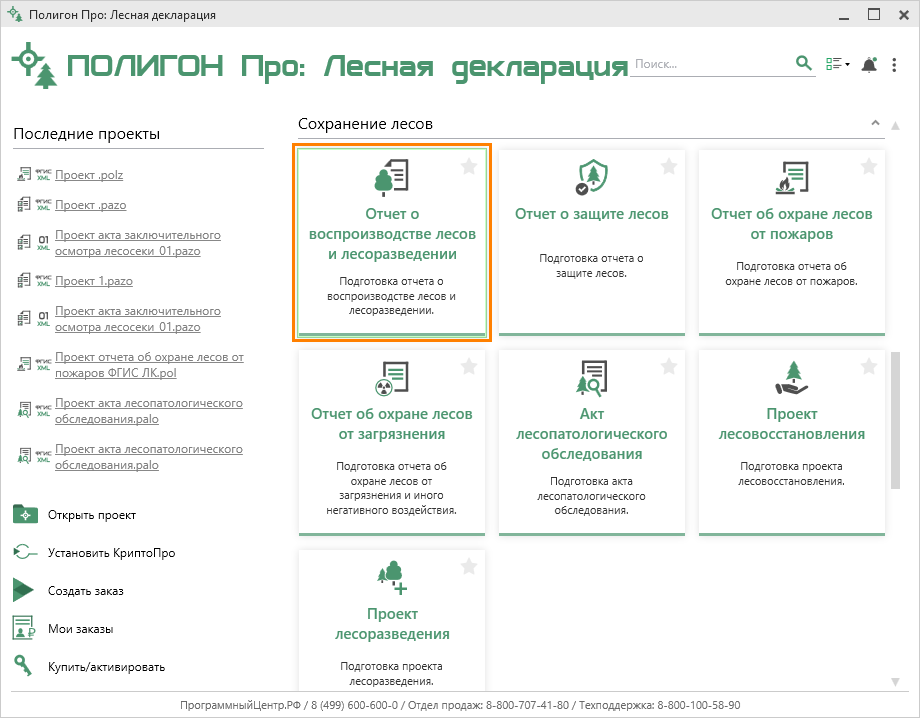Favorite Отчет об охране лесов от загрязнения star
Screen dimensions: 920x718
click(x=469, y=367)
